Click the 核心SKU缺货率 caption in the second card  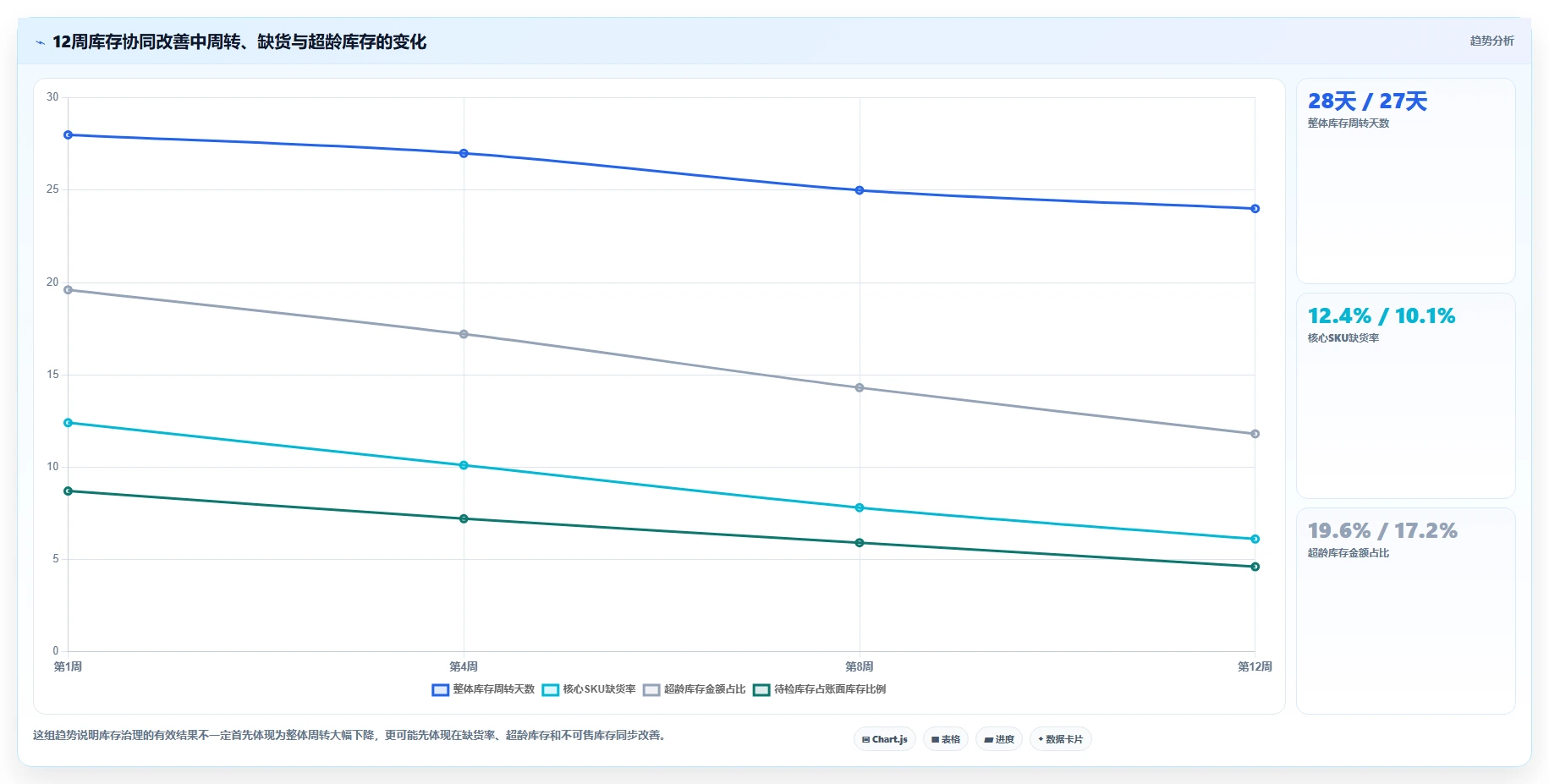[1343, 338]
